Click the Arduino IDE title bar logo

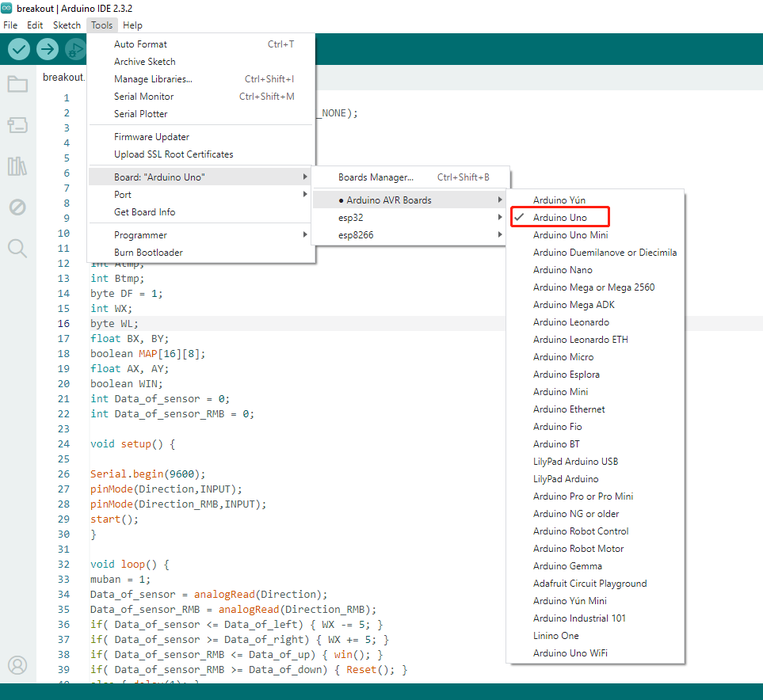point(6,8)
